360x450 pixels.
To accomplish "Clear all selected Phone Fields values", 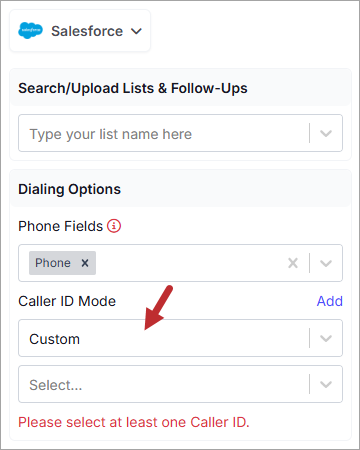I will pyautogui.click(x=293, y=263).
